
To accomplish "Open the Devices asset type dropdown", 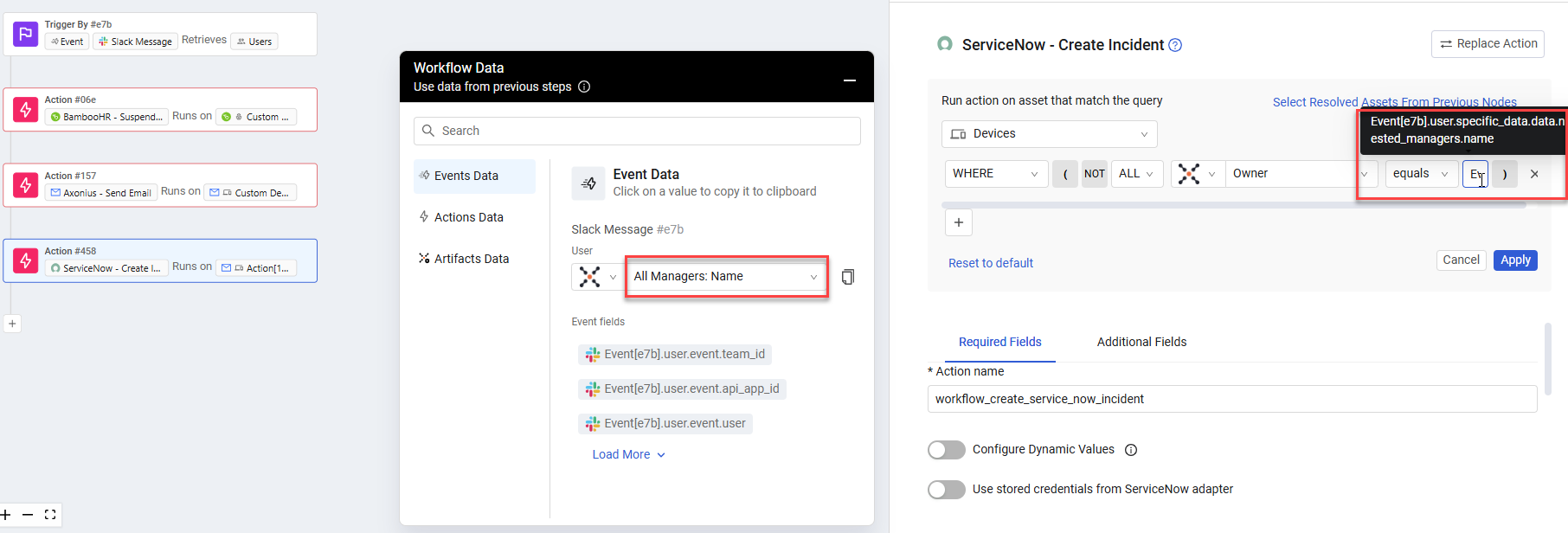I will [1050, 134].
